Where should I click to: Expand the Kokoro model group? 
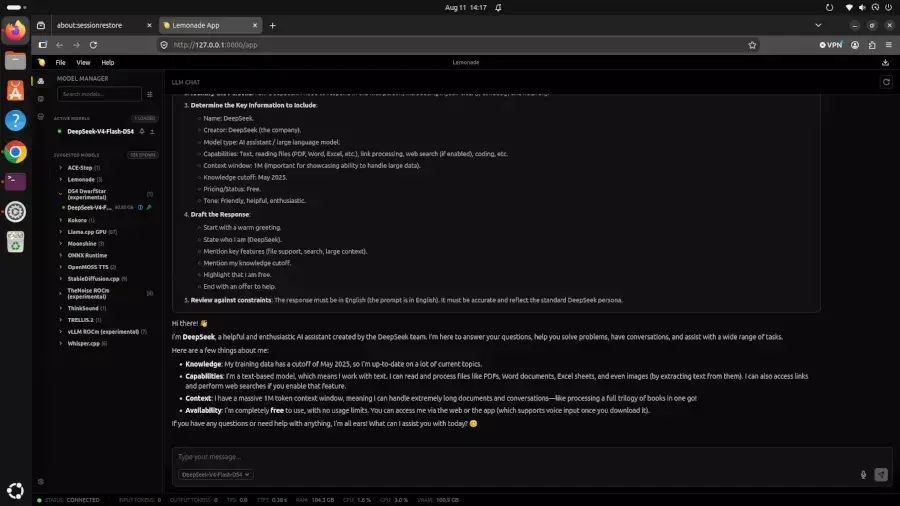pyautogui.click(x=60, y=220)
